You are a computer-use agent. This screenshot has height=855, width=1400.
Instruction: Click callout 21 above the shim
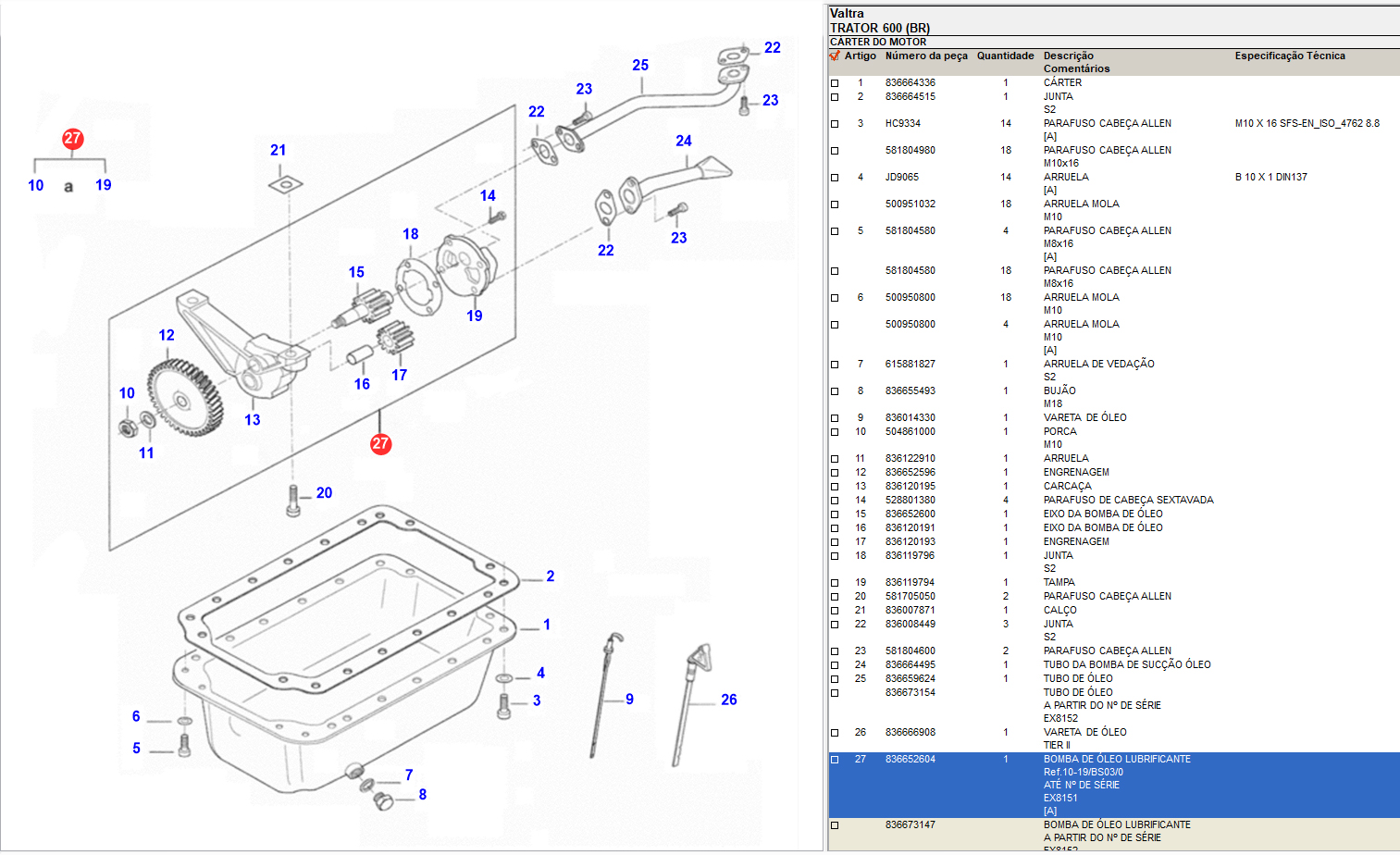(x=278, y=151)
